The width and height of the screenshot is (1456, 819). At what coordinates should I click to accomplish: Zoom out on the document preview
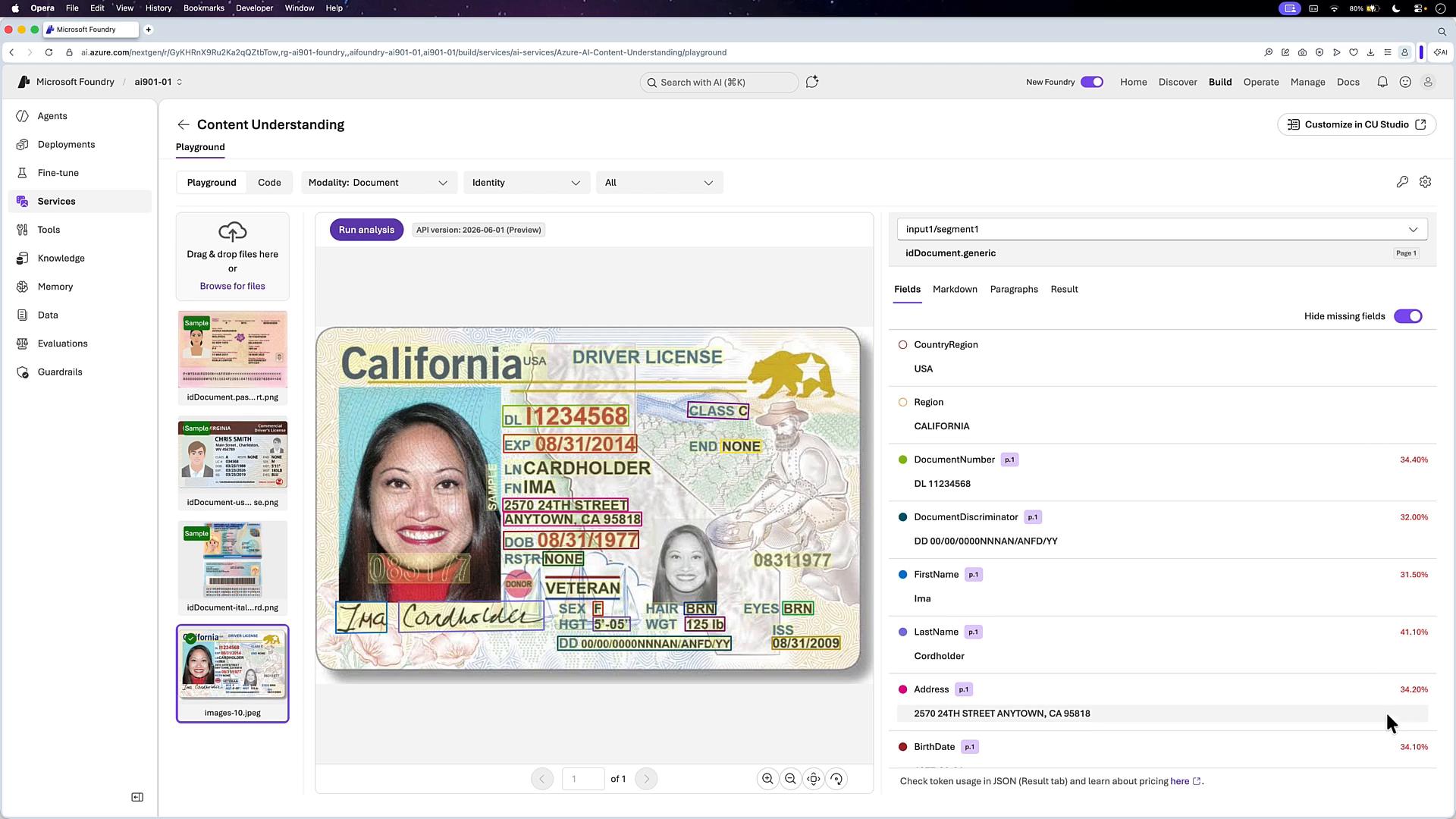coord(790,779)
